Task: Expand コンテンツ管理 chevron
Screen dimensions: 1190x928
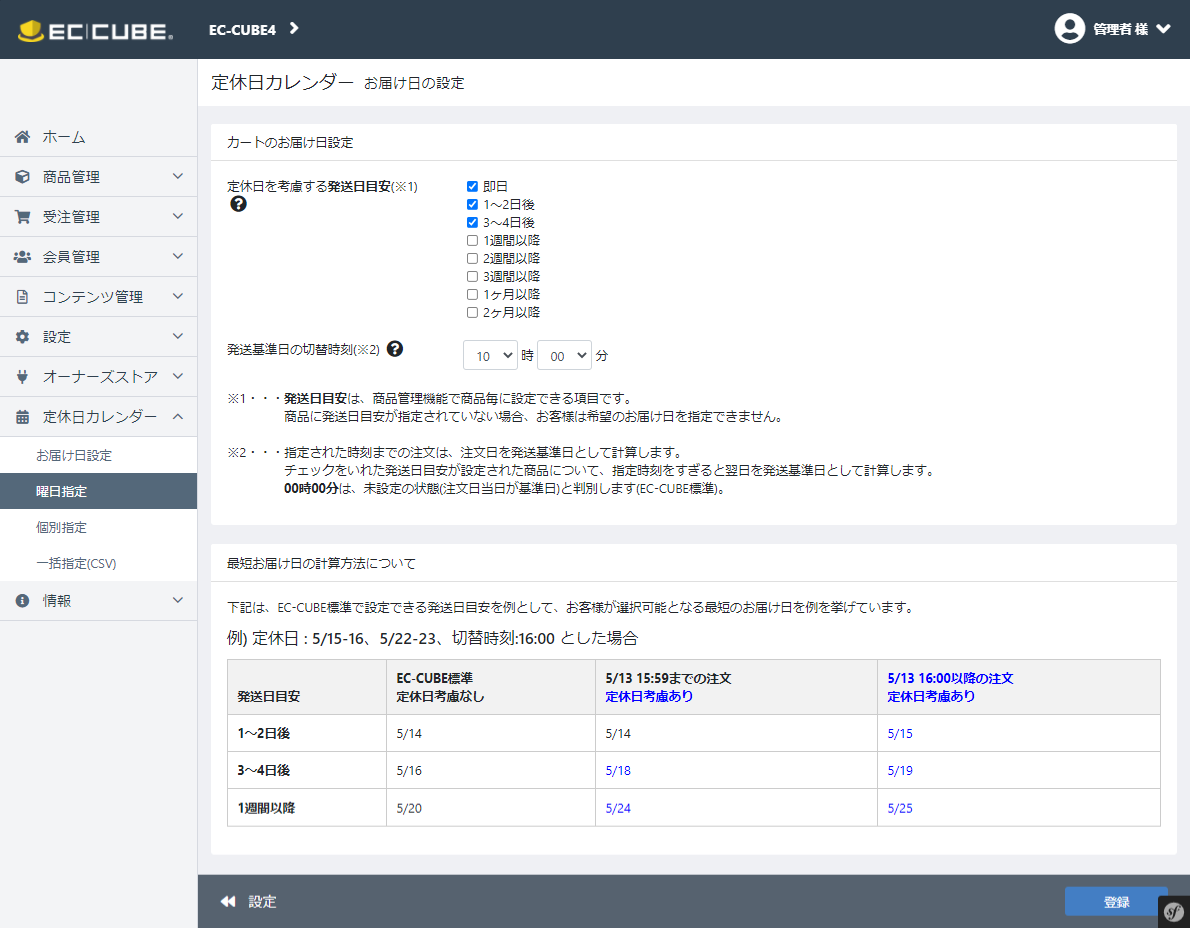Action: (178, 296)
